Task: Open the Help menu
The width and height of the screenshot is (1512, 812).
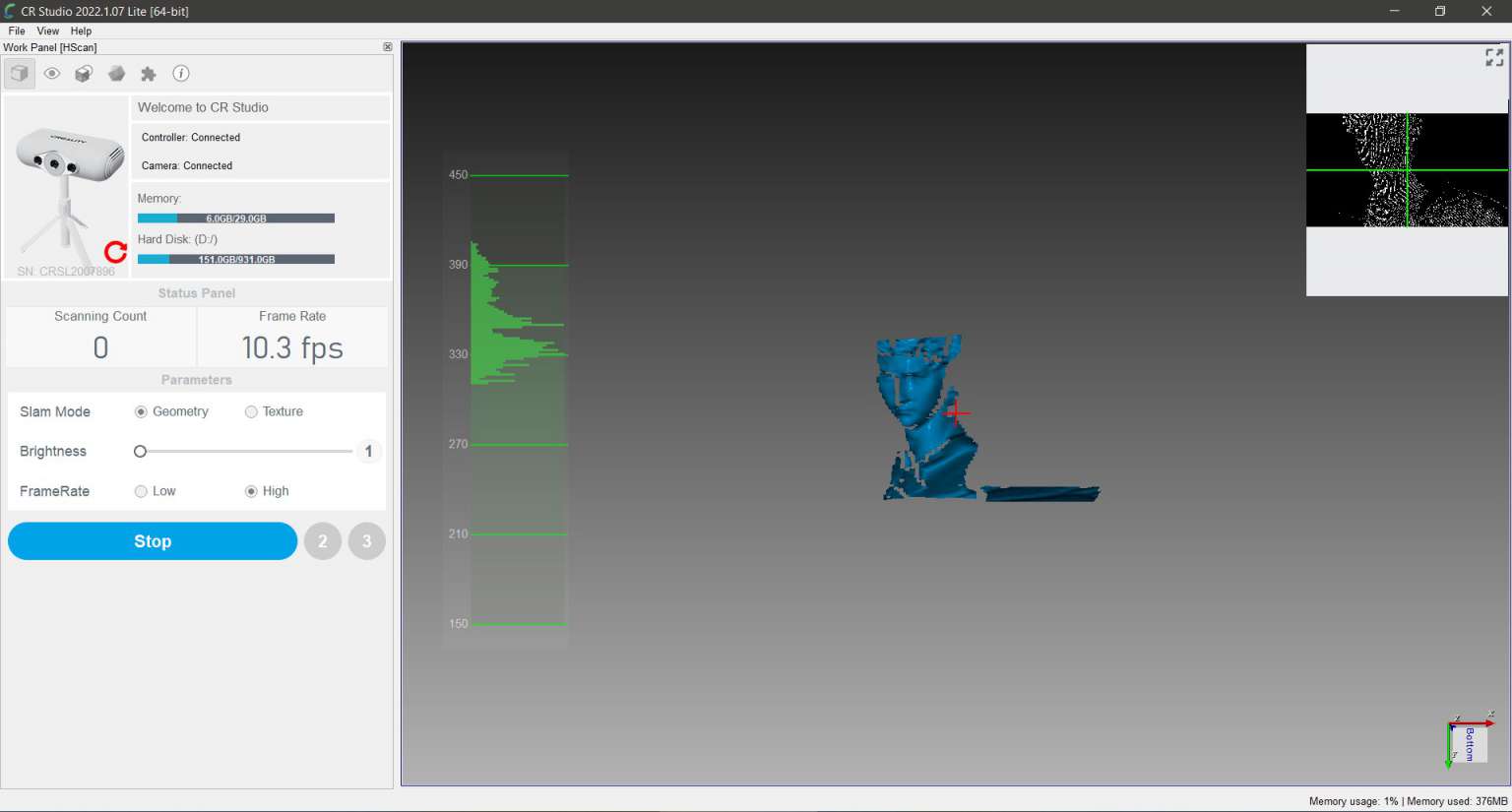Action: (81, 31)
